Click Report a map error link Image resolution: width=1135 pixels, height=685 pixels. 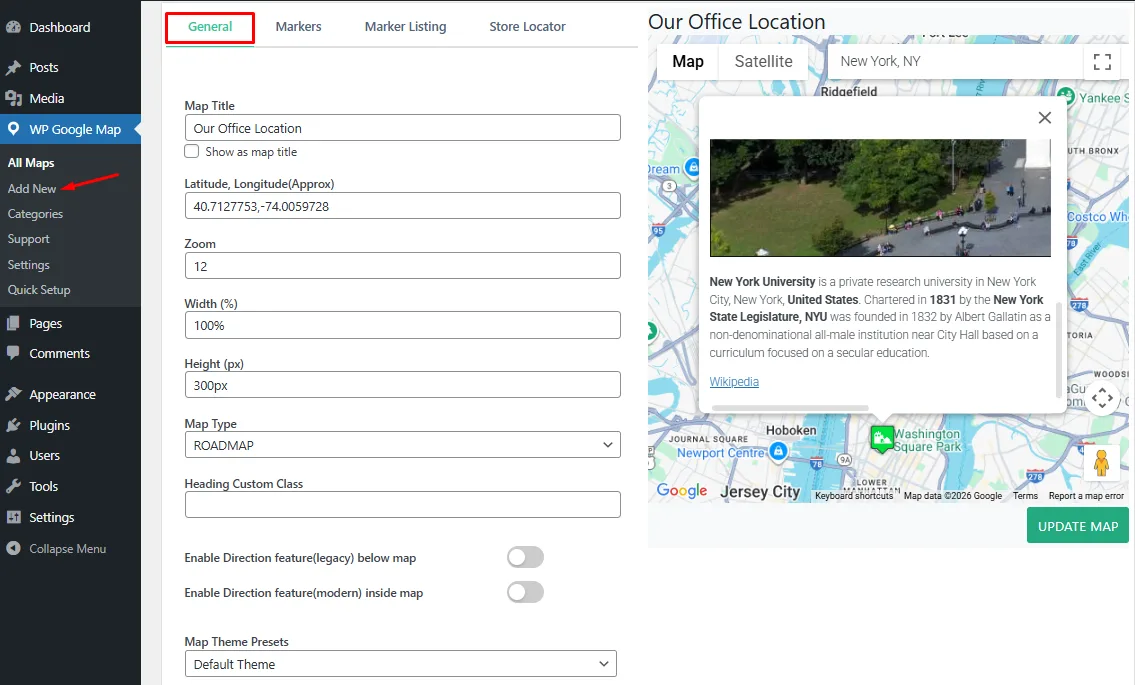pos(1086,496)
